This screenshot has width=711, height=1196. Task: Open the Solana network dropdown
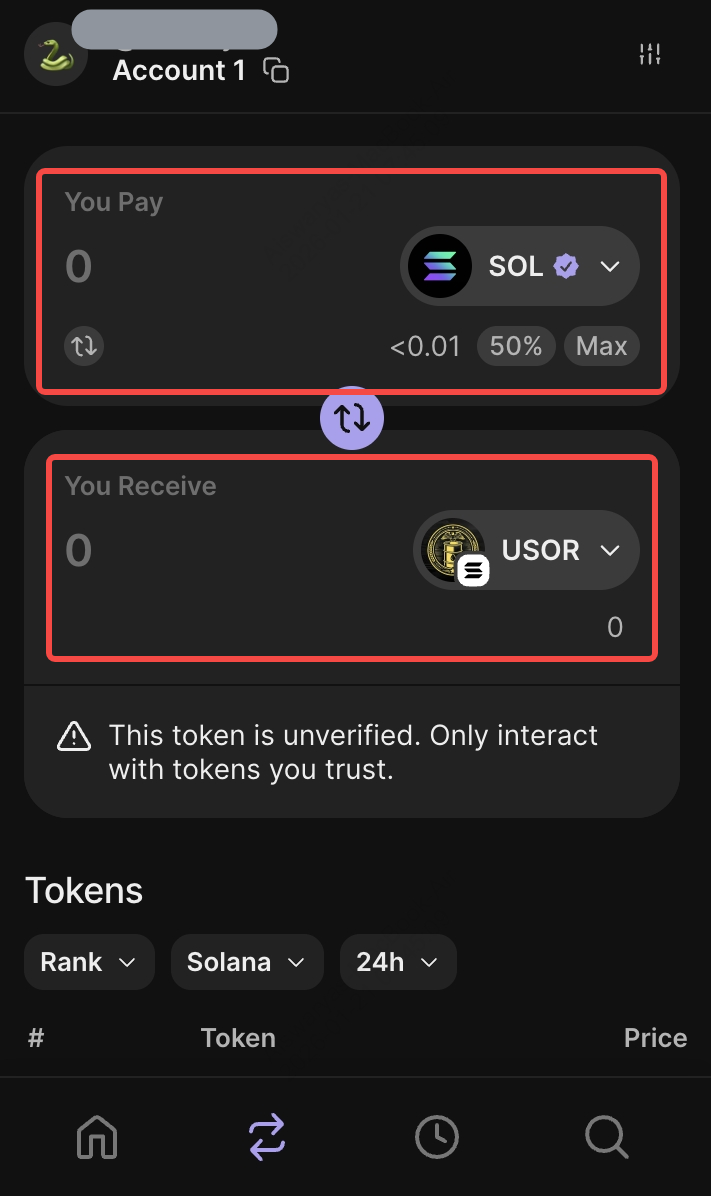tap(247, 962)
